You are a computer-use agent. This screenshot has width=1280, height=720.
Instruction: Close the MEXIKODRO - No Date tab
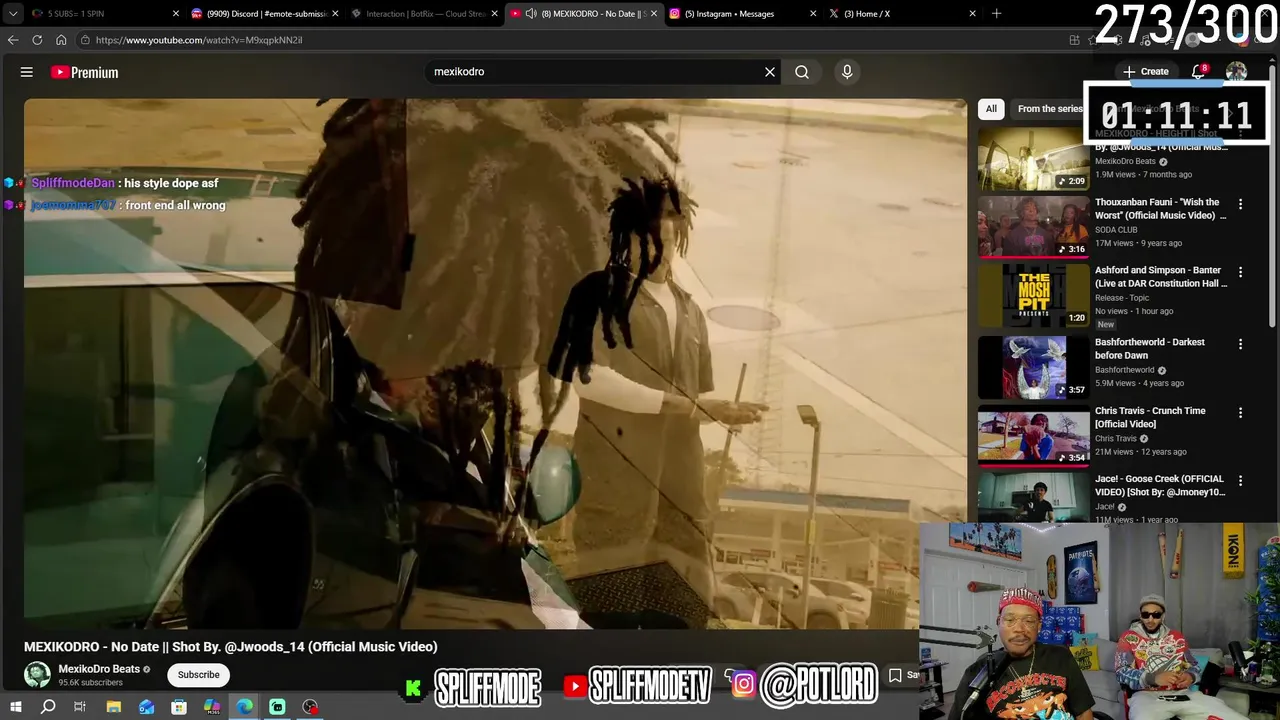(x=654, y=14)
